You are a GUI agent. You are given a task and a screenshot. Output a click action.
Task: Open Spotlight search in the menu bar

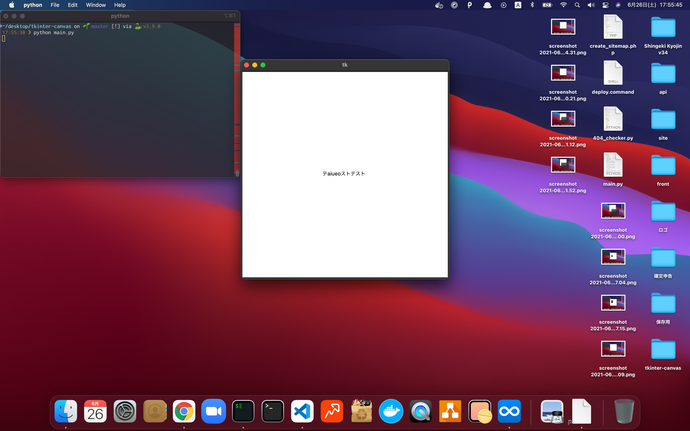577,5
